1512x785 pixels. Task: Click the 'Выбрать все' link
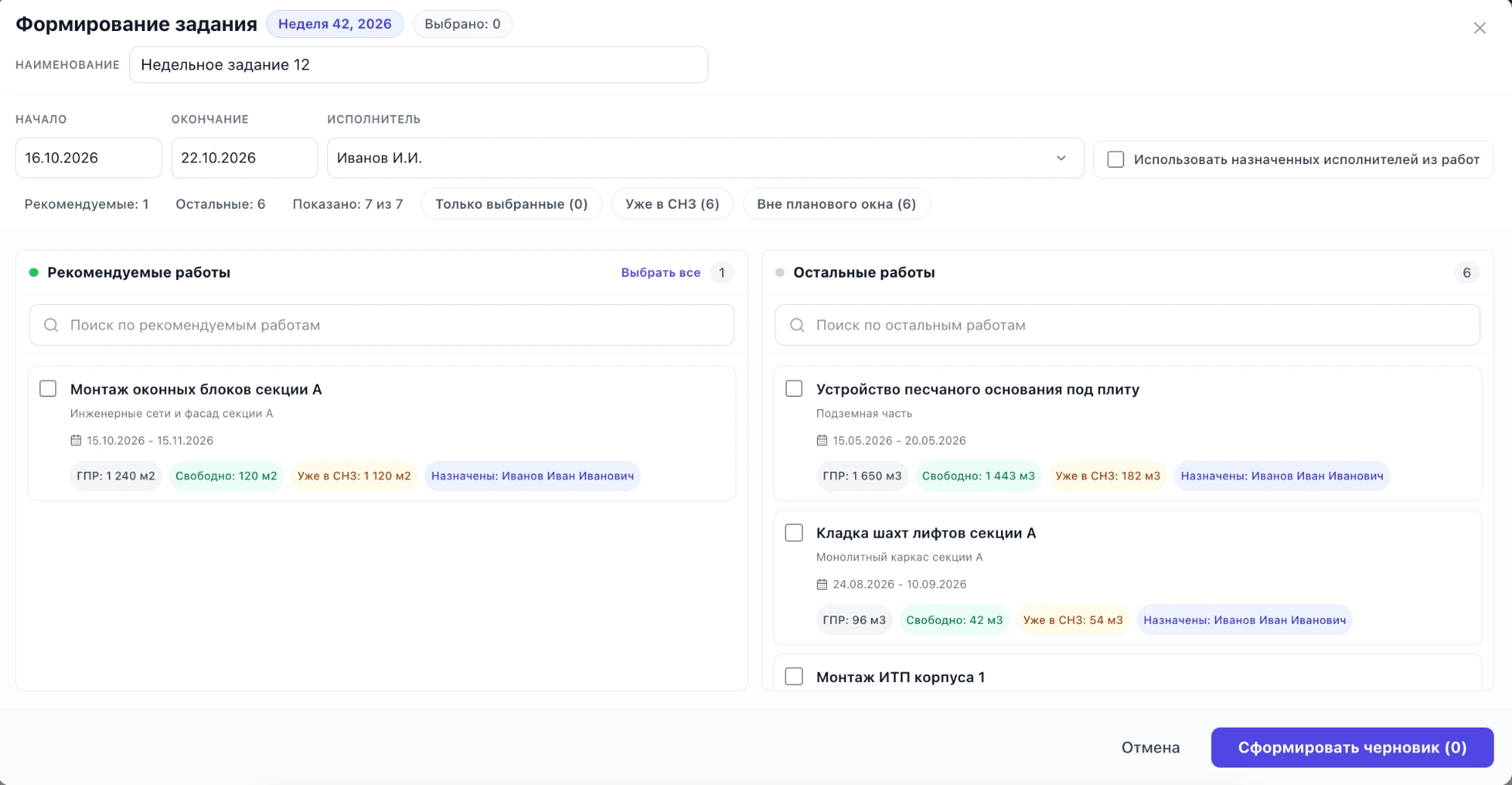pos(661,272)
